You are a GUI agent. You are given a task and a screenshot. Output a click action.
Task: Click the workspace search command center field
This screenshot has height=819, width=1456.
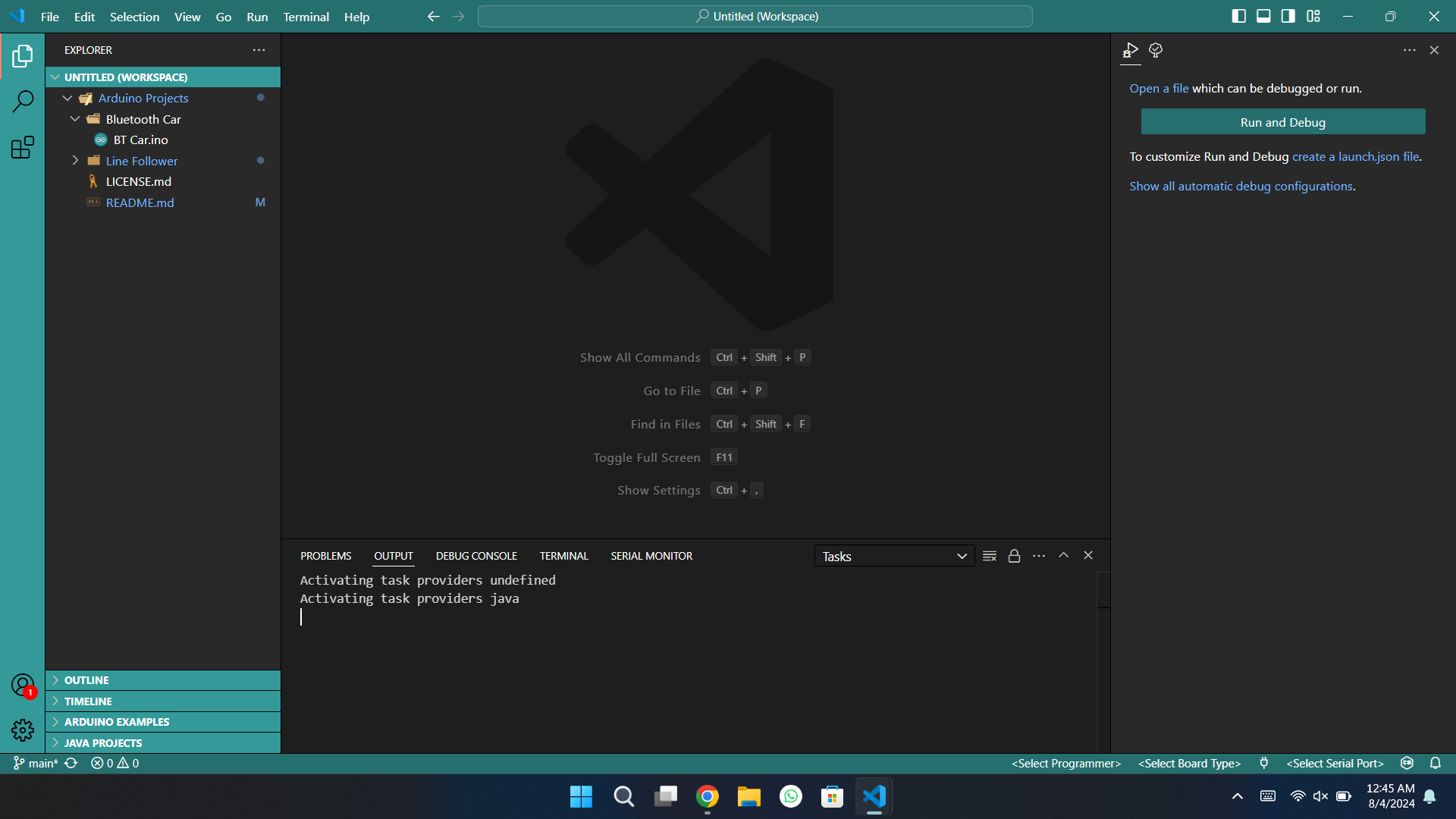[755, 16]
